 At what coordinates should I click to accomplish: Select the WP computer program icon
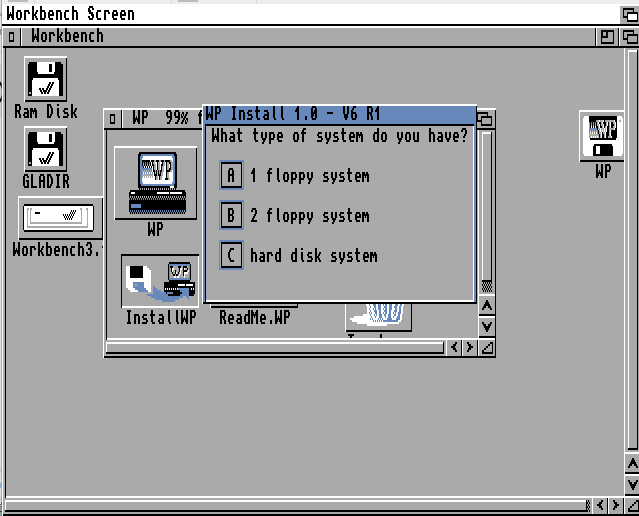coord(156,183)
